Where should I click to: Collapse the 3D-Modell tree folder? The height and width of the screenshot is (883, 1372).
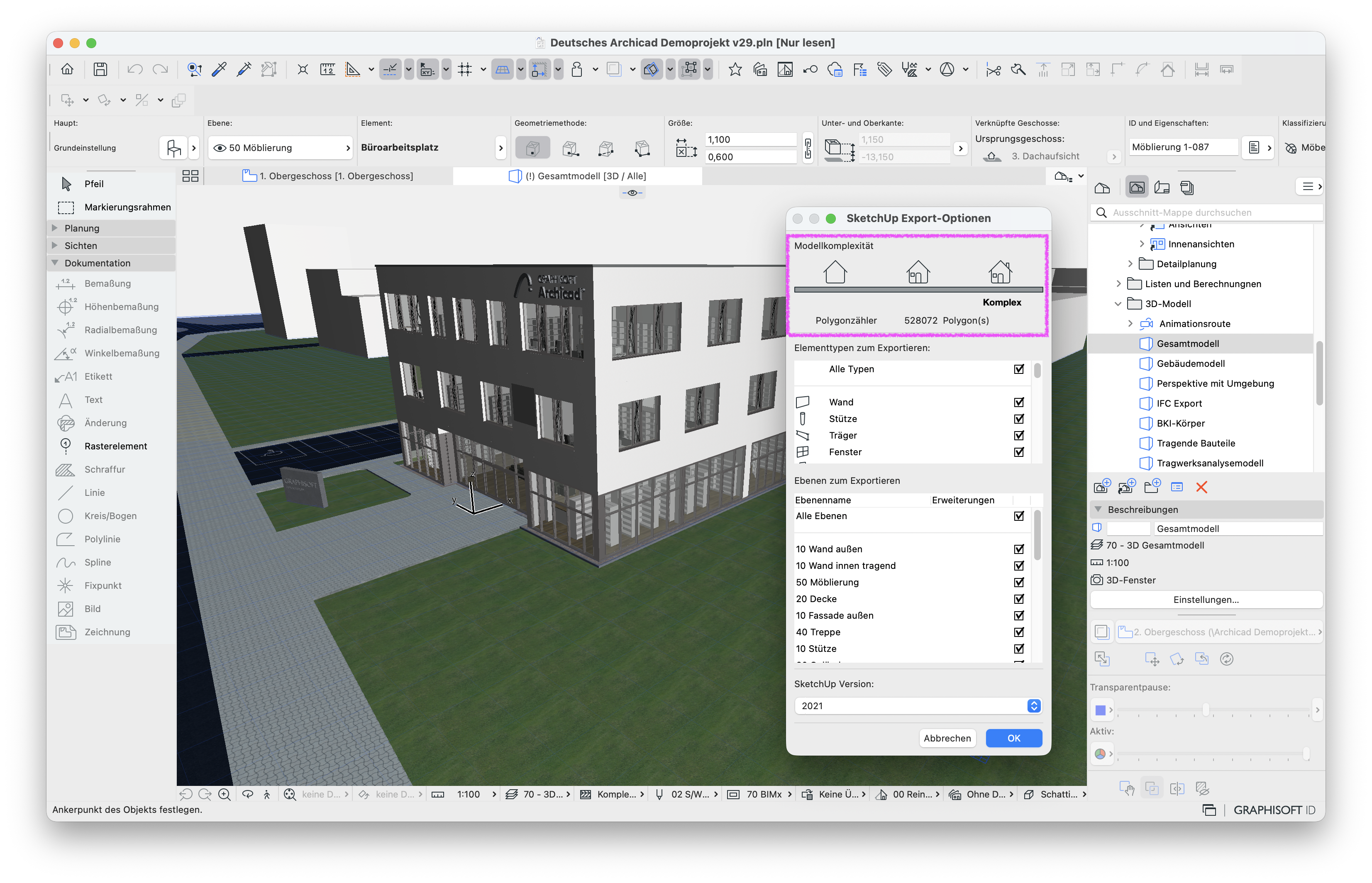(1118, 304)
